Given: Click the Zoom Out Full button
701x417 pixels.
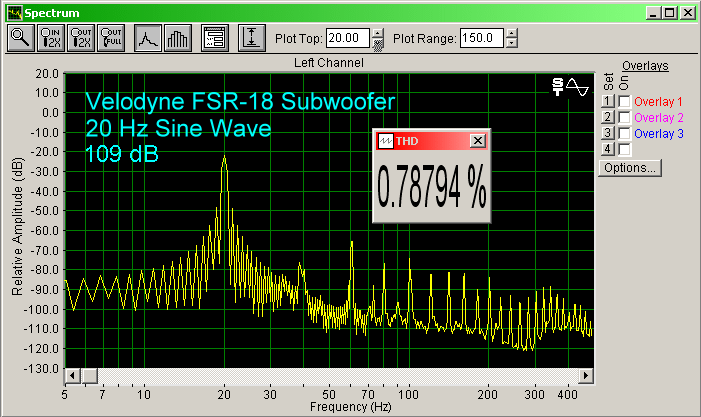Looking at the screenshot, I should click(x=111, y=38).
